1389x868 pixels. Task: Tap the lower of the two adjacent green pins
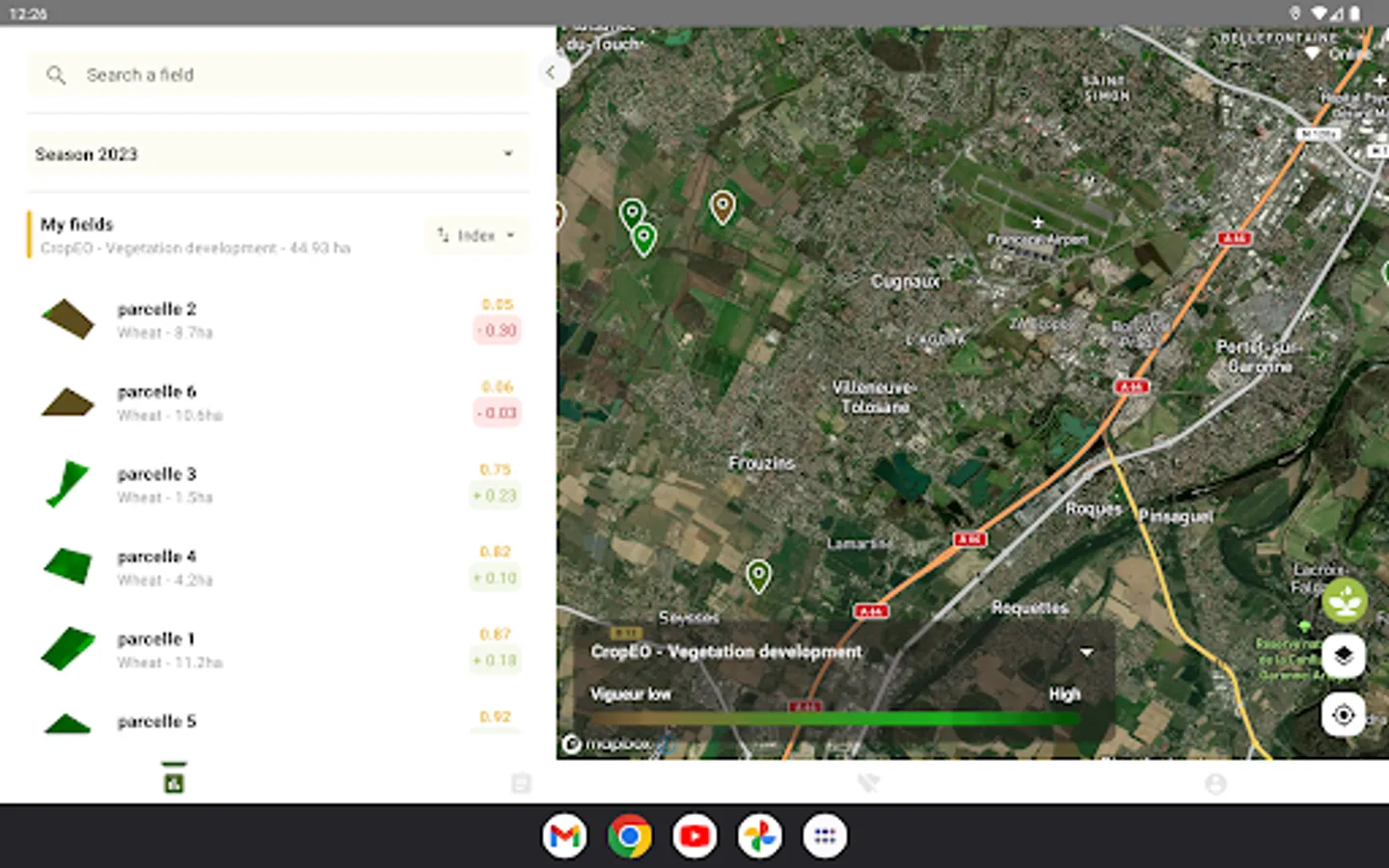tap(643, 238)
